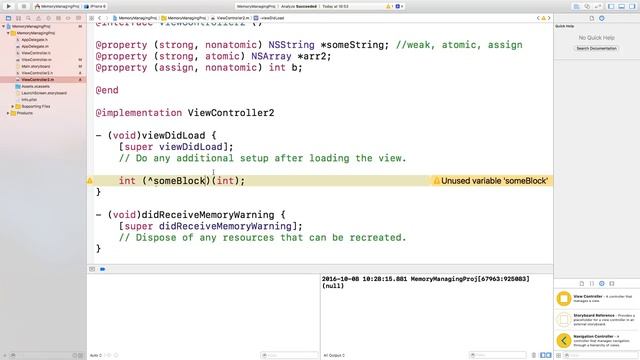This screenshot has height=360, width=640.
Task: Go back in editor history
Action: [x=100, y=18]
